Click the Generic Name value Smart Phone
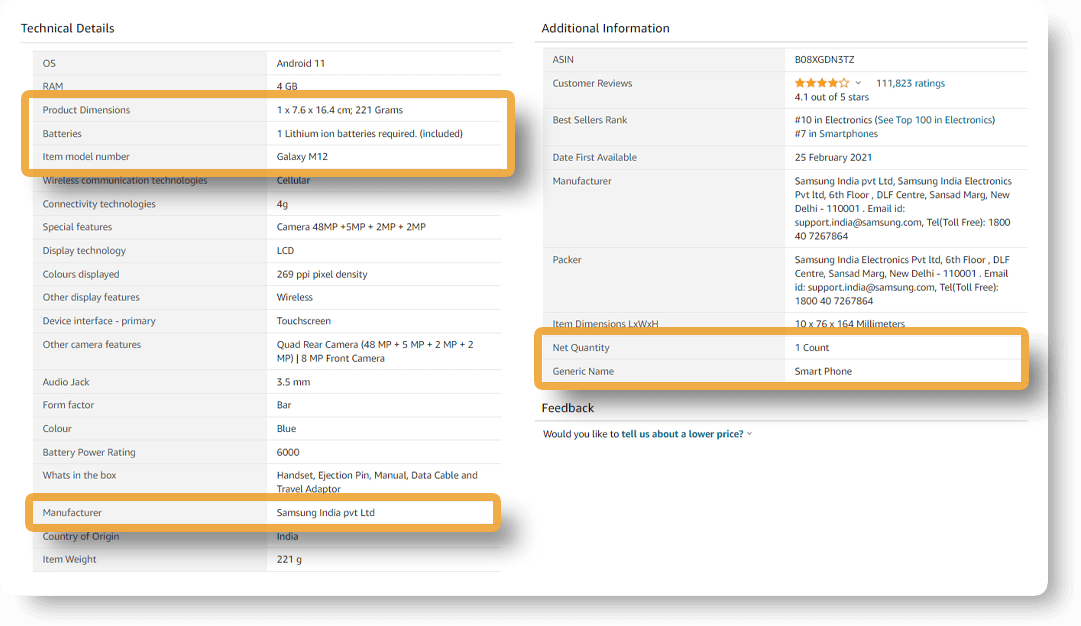This screenshot has width=1081, height=626. (x=823, y=372)
